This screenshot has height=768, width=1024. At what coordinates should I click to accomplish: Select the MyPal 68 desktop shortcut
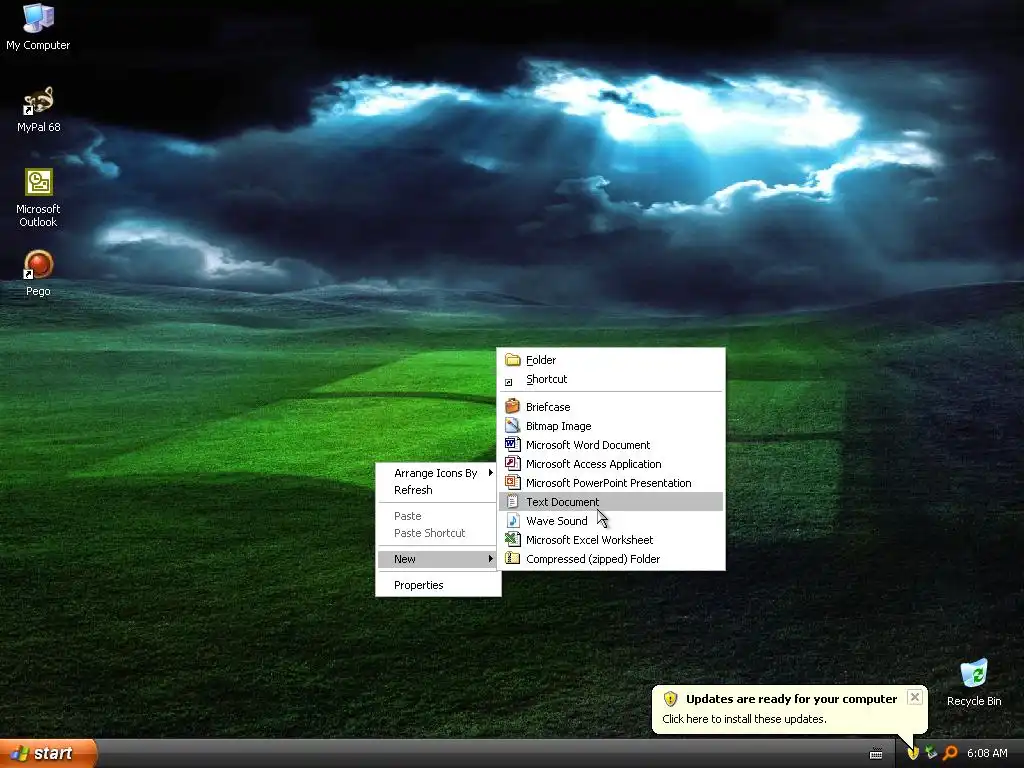[x=38, y=108]
